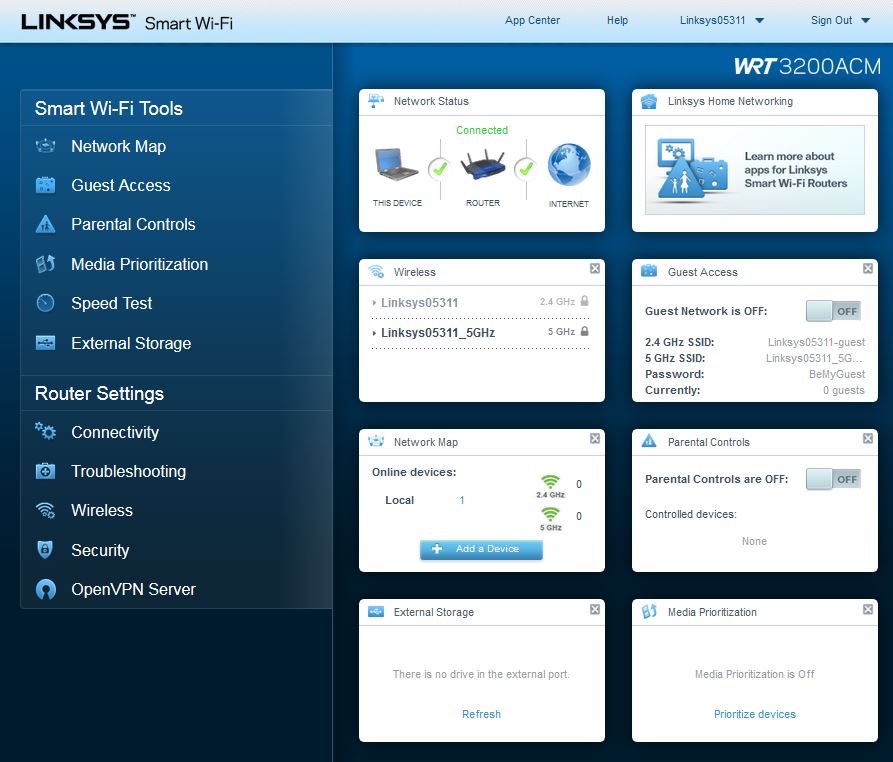Open the Help menu item
893x762 pixels.
click(617, 21)
